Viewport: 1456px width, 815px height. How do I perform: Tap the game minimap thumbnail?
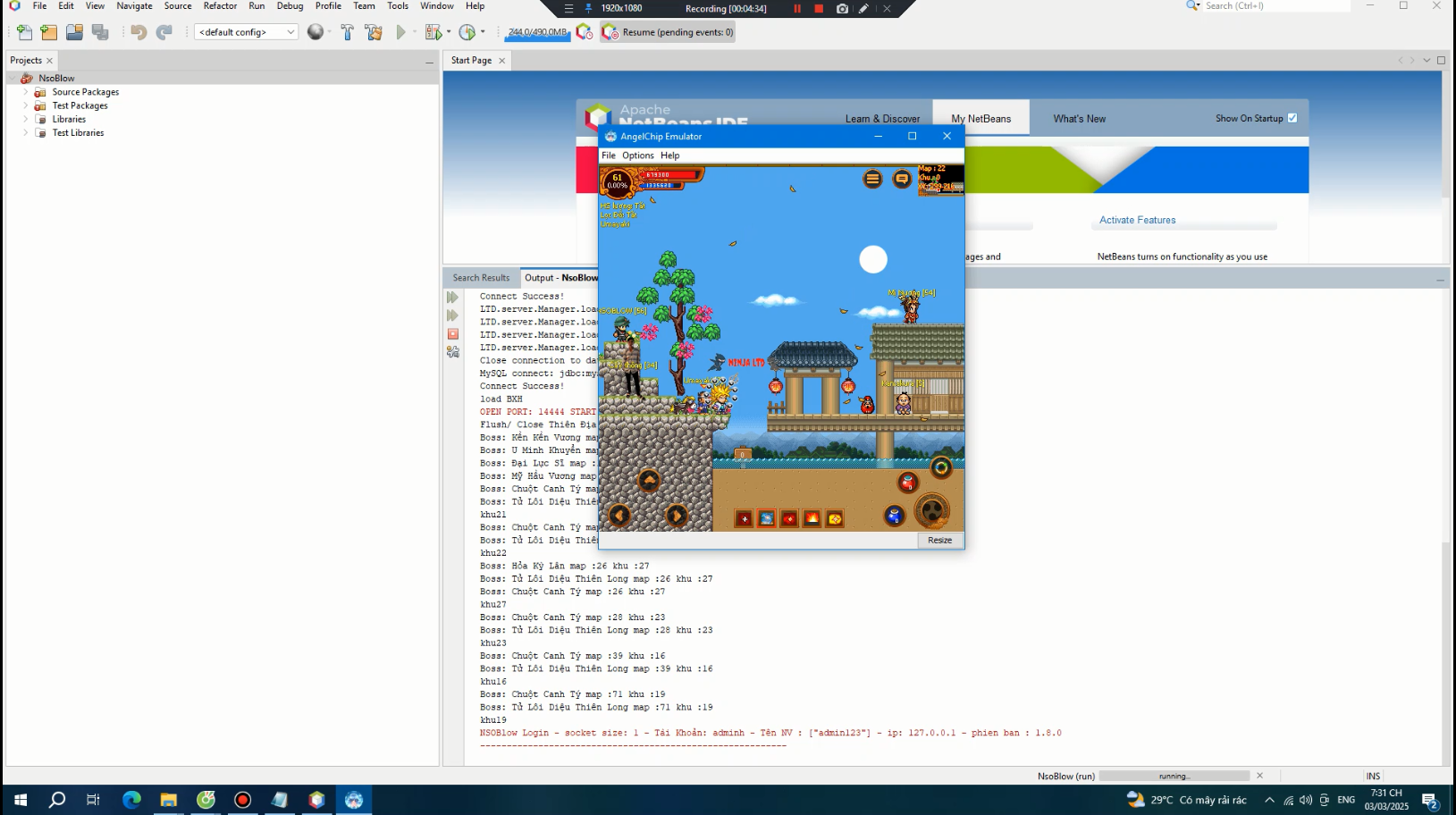tap(941, 180)
